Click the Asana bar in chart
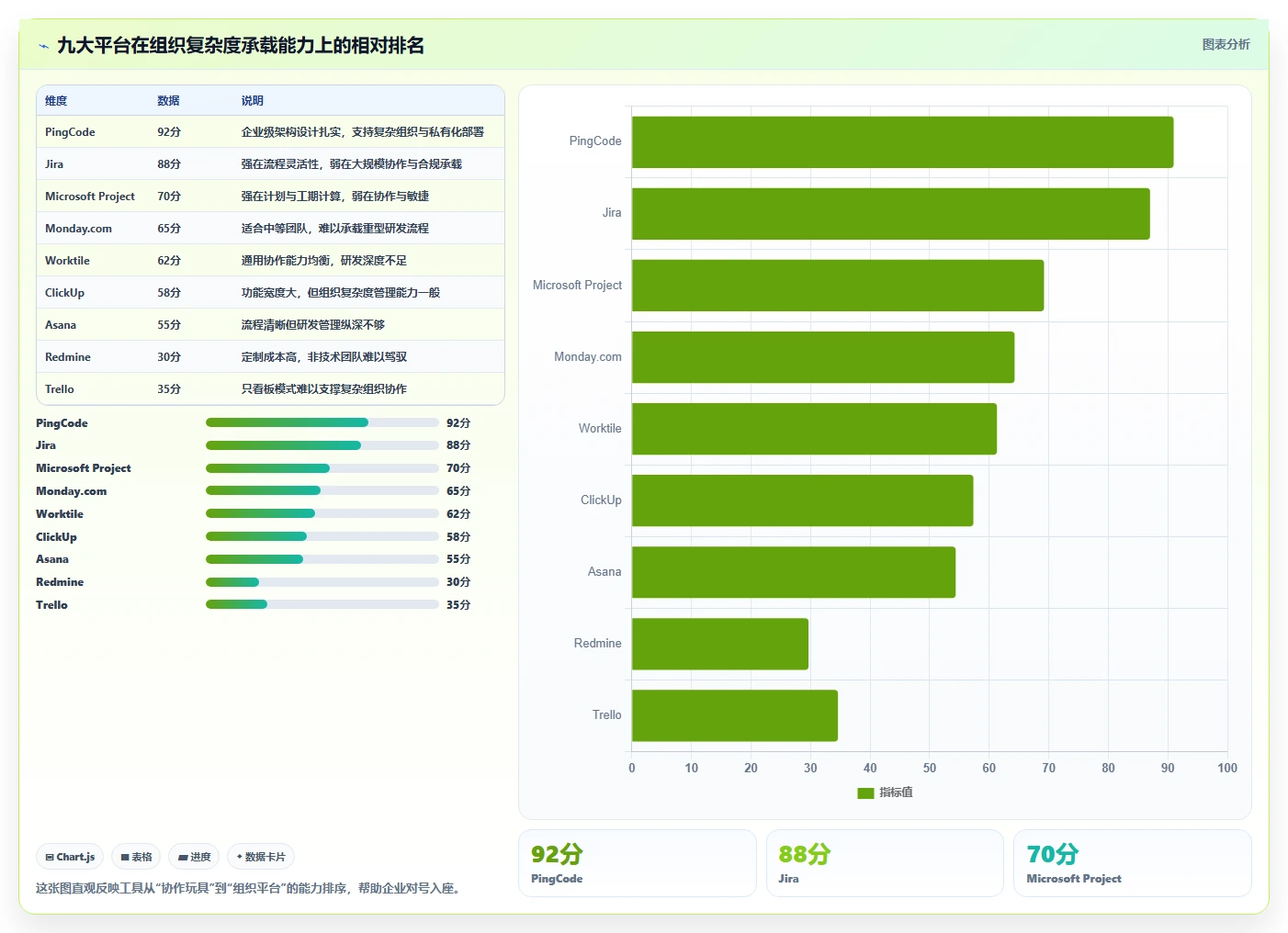This screenshot has height=933, width=1288. pyautogui.click(x=794, y=572)
